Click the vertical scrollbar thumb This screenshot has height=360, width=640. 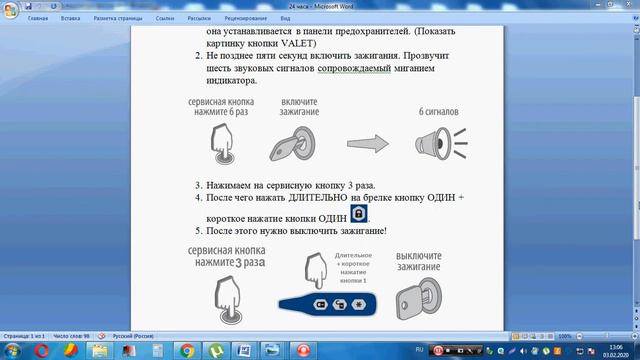tap(637, 167)
